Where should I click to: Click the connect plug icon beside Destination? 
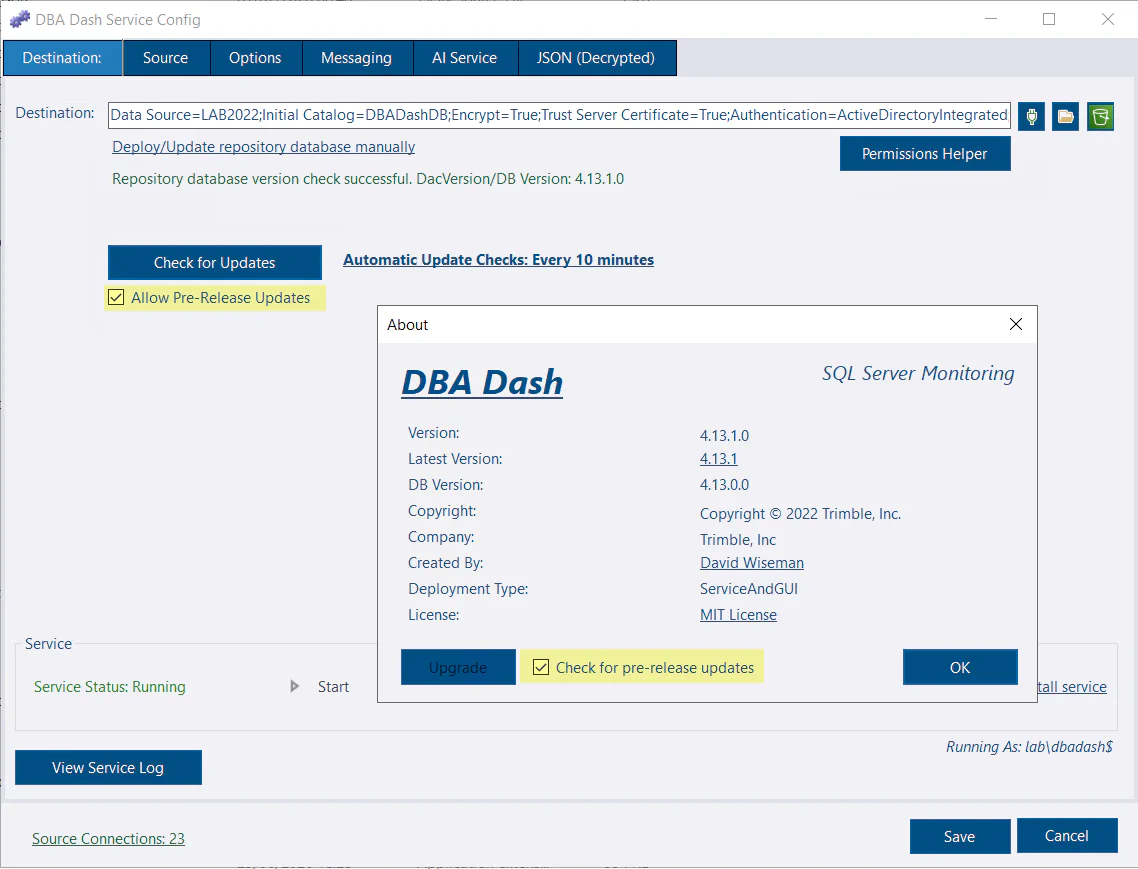pyautogui.click(x=1031, y=116)
